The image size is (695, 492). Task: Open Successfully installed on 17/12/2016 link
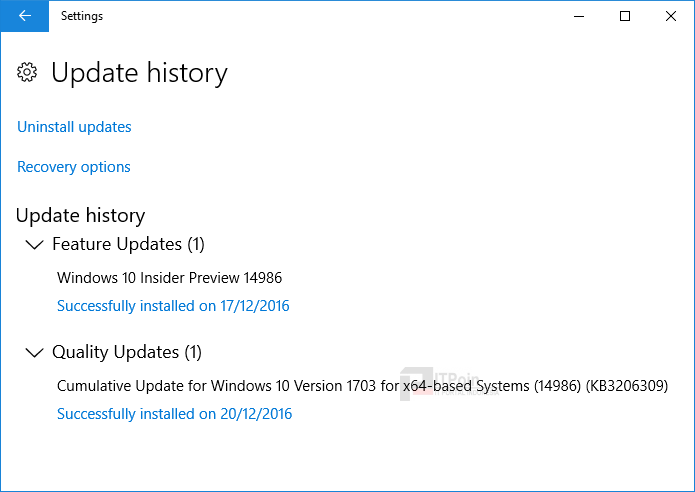click(173, 306)
